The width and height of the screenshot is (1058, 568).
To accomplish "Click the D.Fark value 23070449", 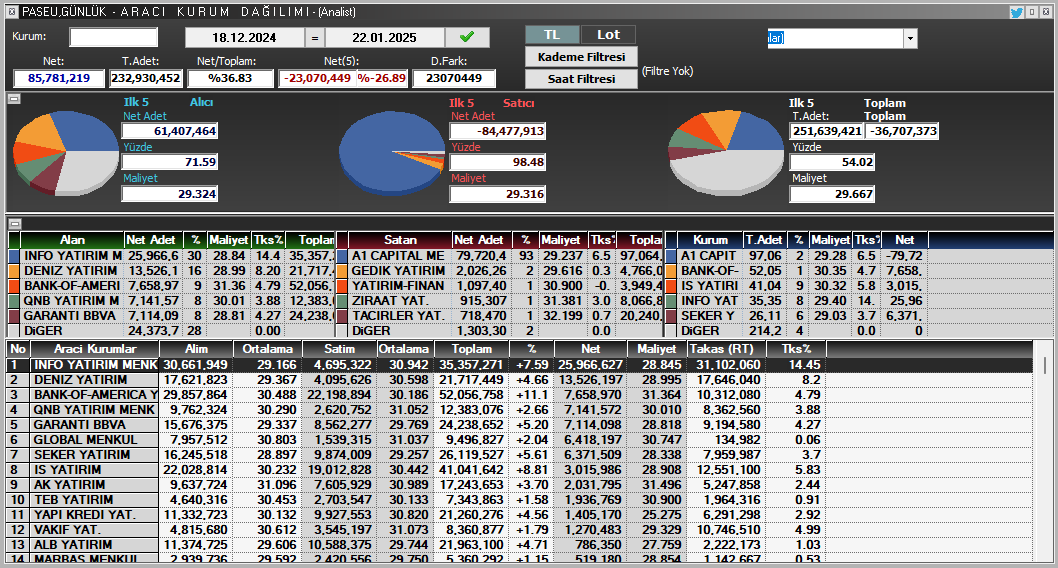I will pyautogui.click(x=454, y=78).
